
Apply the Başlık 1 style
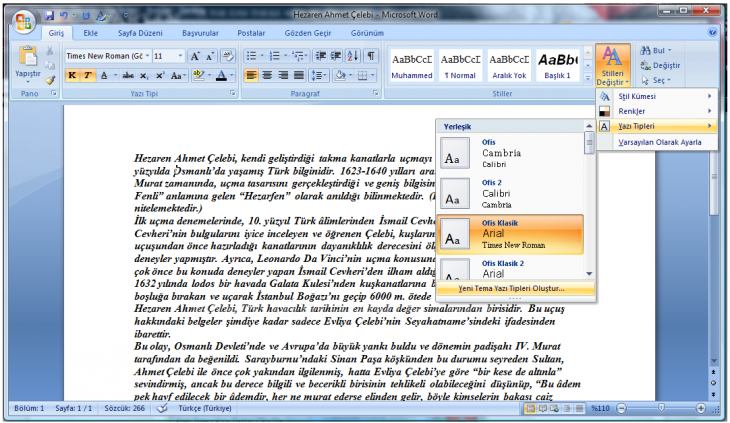pos(558,66)
